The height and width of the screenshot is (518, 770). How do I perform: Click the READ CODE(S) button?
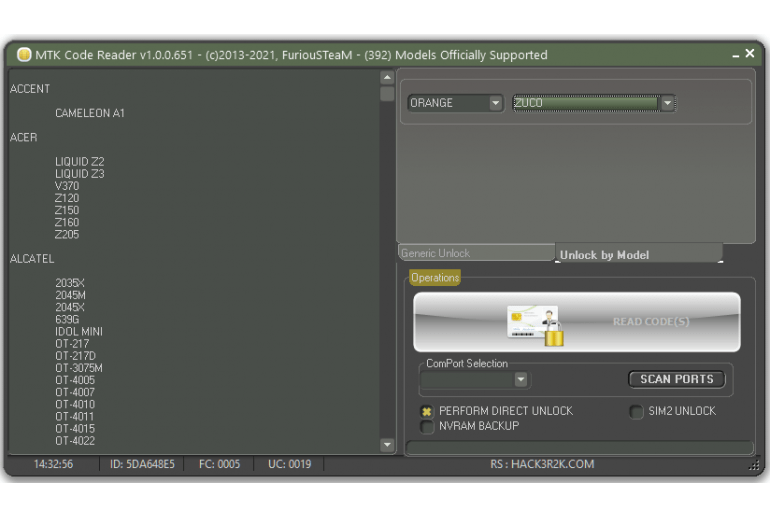[x=577, y=322]
